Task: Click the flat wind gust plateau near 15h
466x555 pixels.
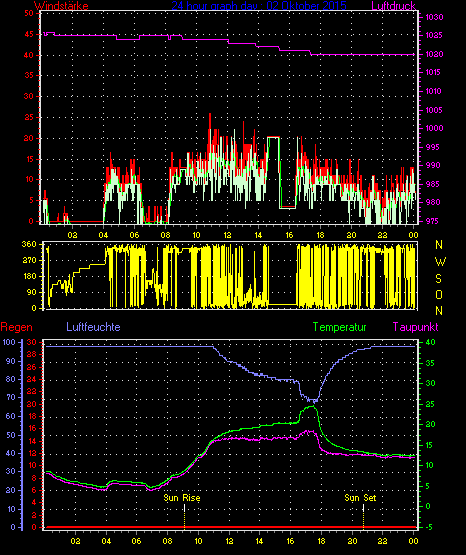Action: click(x=273, y=137)
